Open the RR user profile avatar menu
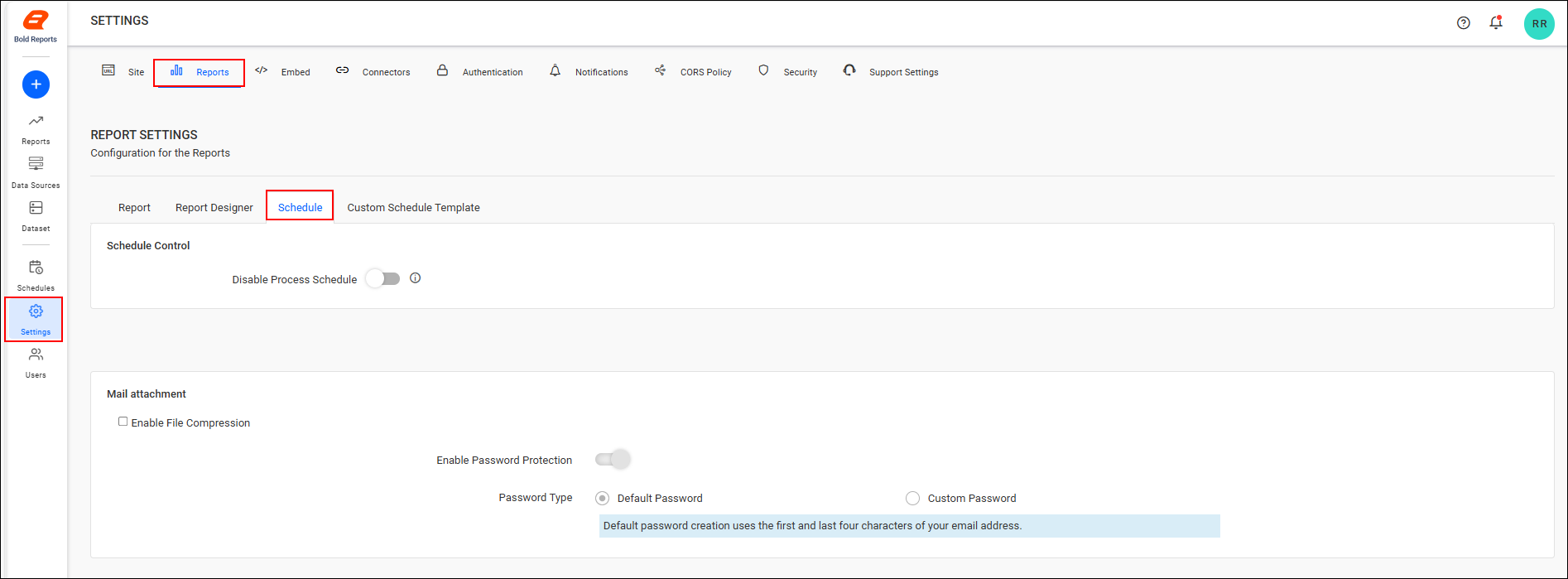 1538,24
